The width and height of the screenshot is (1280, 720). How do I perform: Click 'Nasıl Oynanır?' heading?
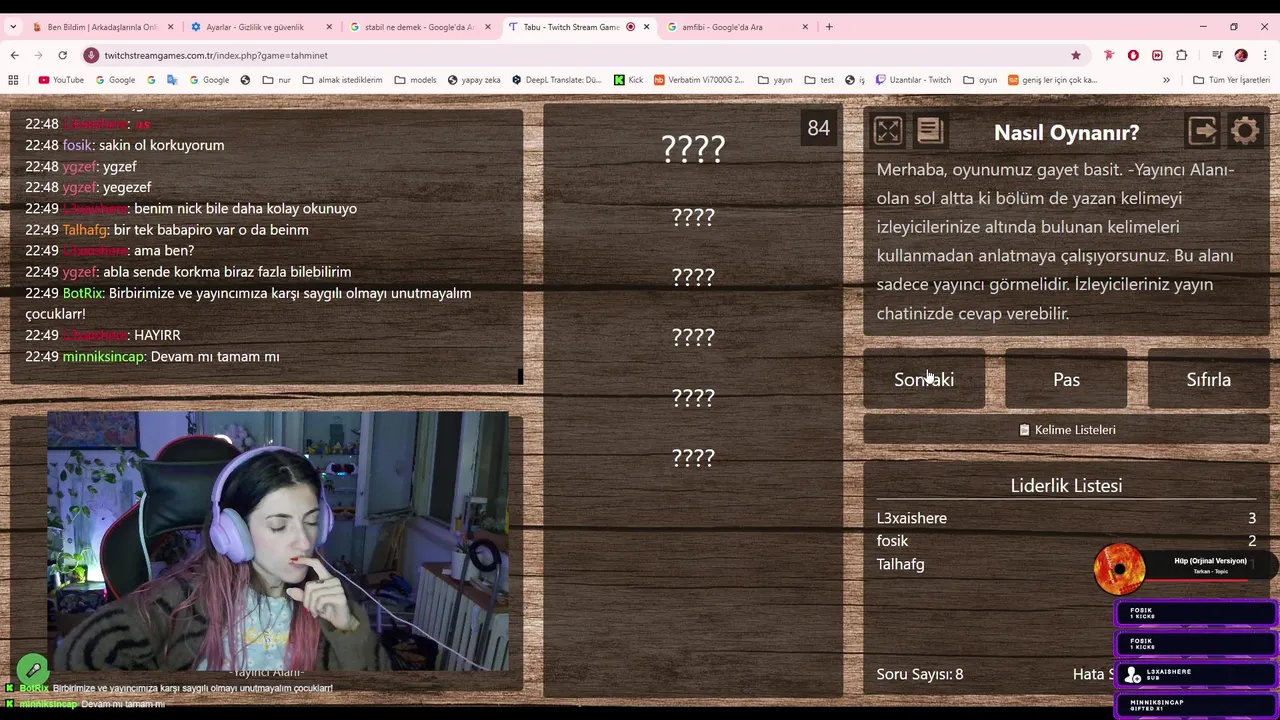click(x=1066, y=132)
